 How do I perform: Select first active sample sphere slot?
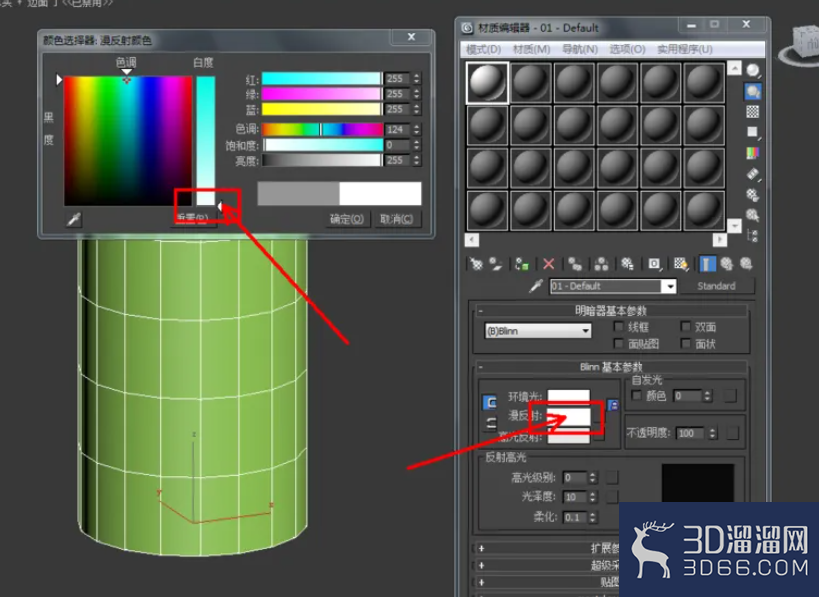(x=487, y=82)
